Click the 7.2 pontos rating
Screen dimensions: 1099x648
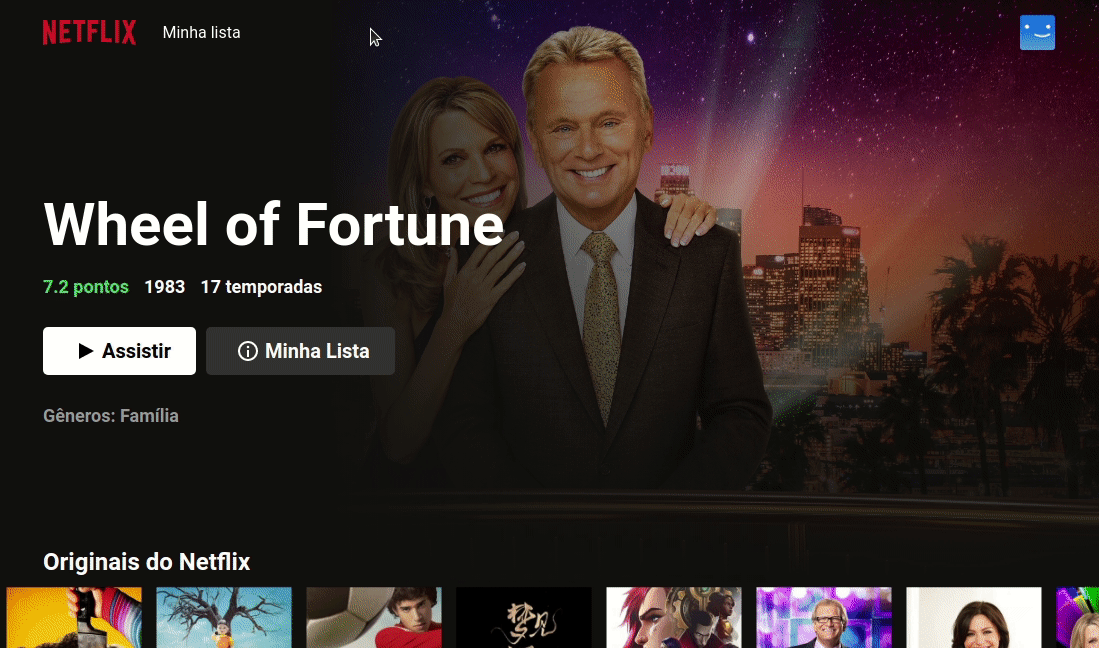86,287
